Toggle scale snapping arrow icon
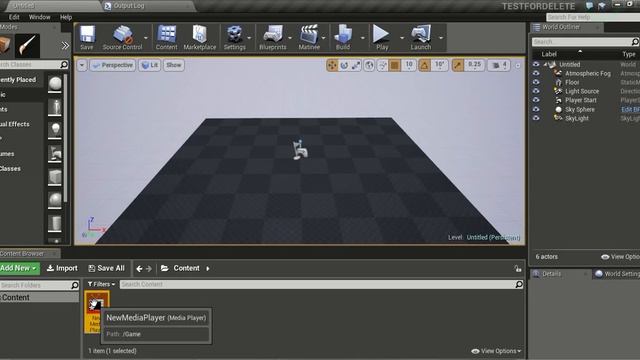Image resolution: width=640 pixels, height=360 pixels. pyautogui.click(x=458, y=65)
